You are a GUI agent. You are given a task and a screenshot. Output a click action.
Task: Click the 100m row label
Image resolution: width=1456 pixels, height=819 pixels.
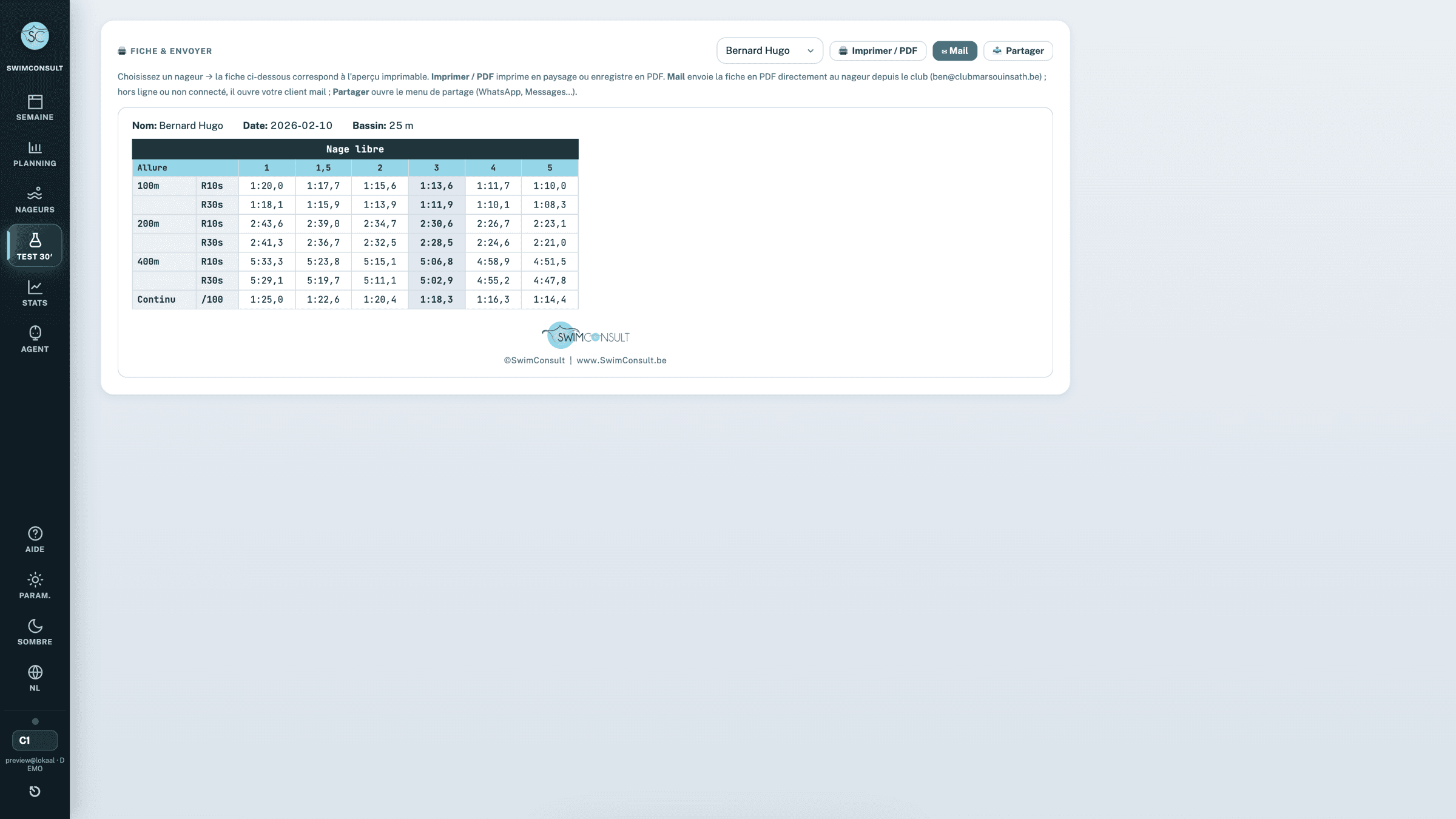click(x=164, y=186)
